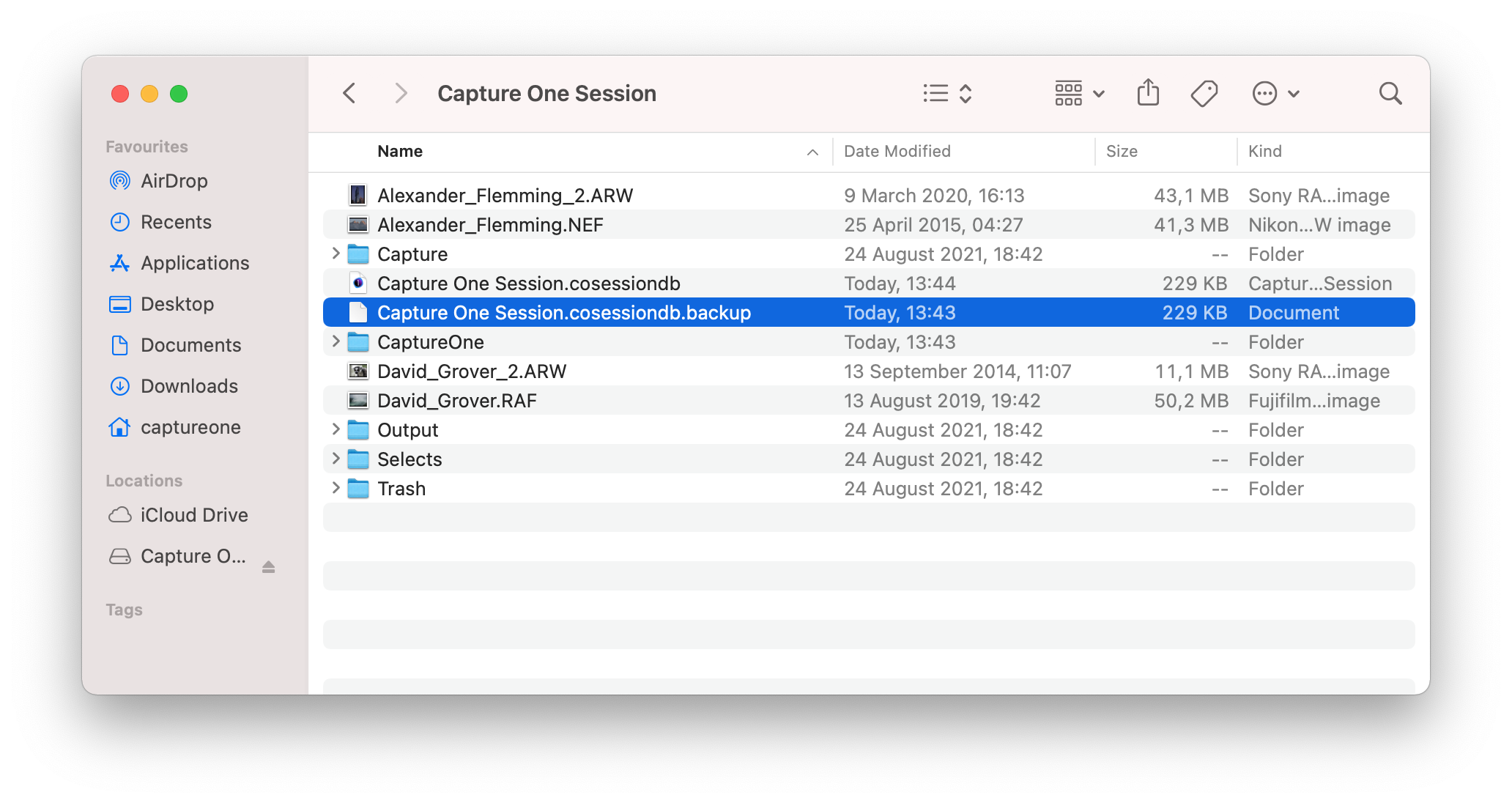Expand the Output folder disclosure arrow
Screen dimensions: 1512x803
click(336, 429)
